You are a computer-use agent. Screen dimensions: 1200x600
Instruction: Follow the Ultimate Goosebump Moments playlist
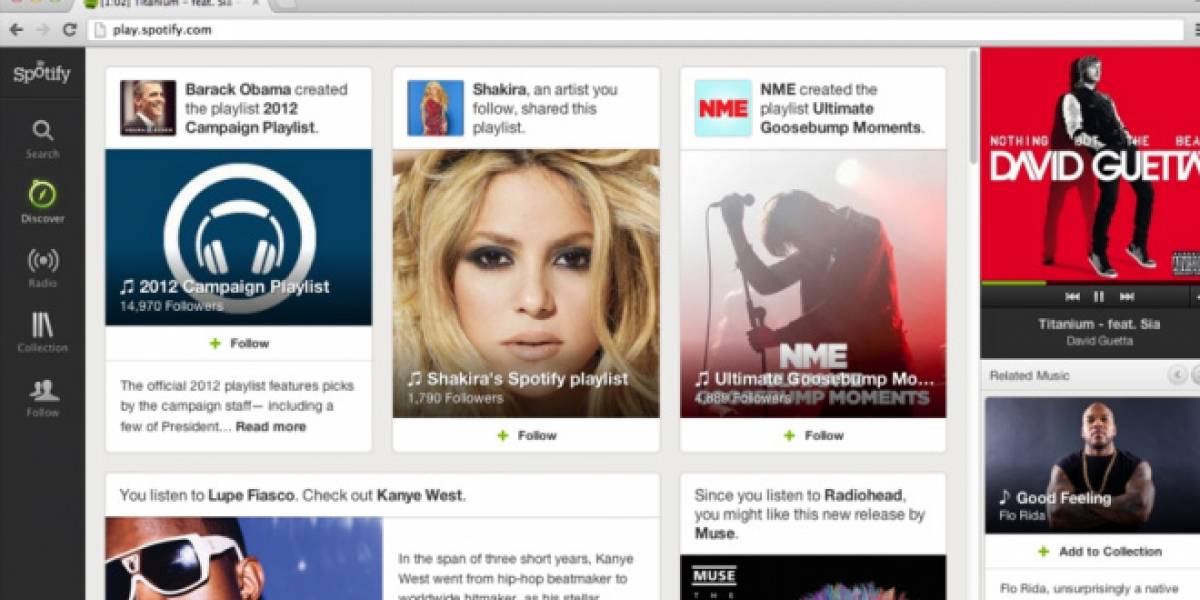point(813,435)
